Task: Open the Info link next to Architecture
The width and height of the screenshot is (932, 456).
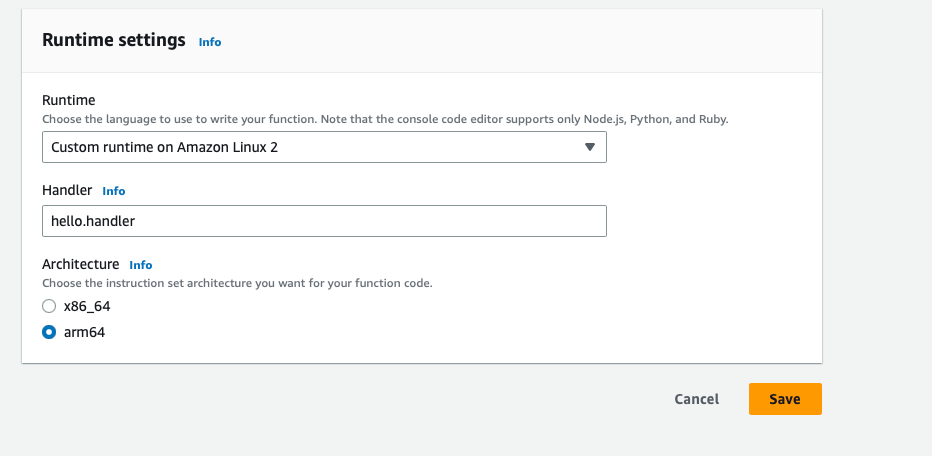Action: pyautogui.click(x=141, y=265)
